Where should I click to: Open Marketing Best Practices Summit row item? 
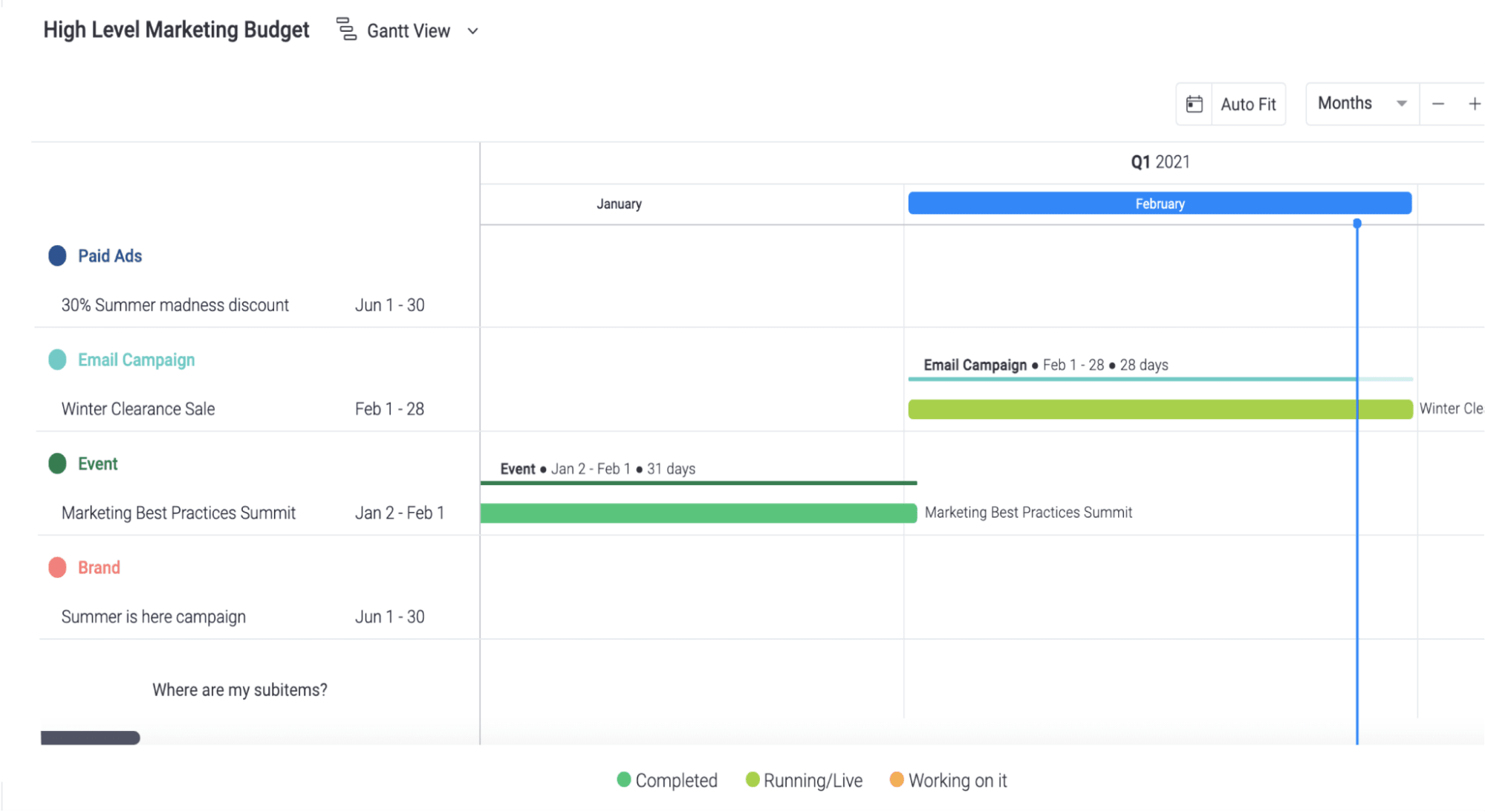[178, 513]
